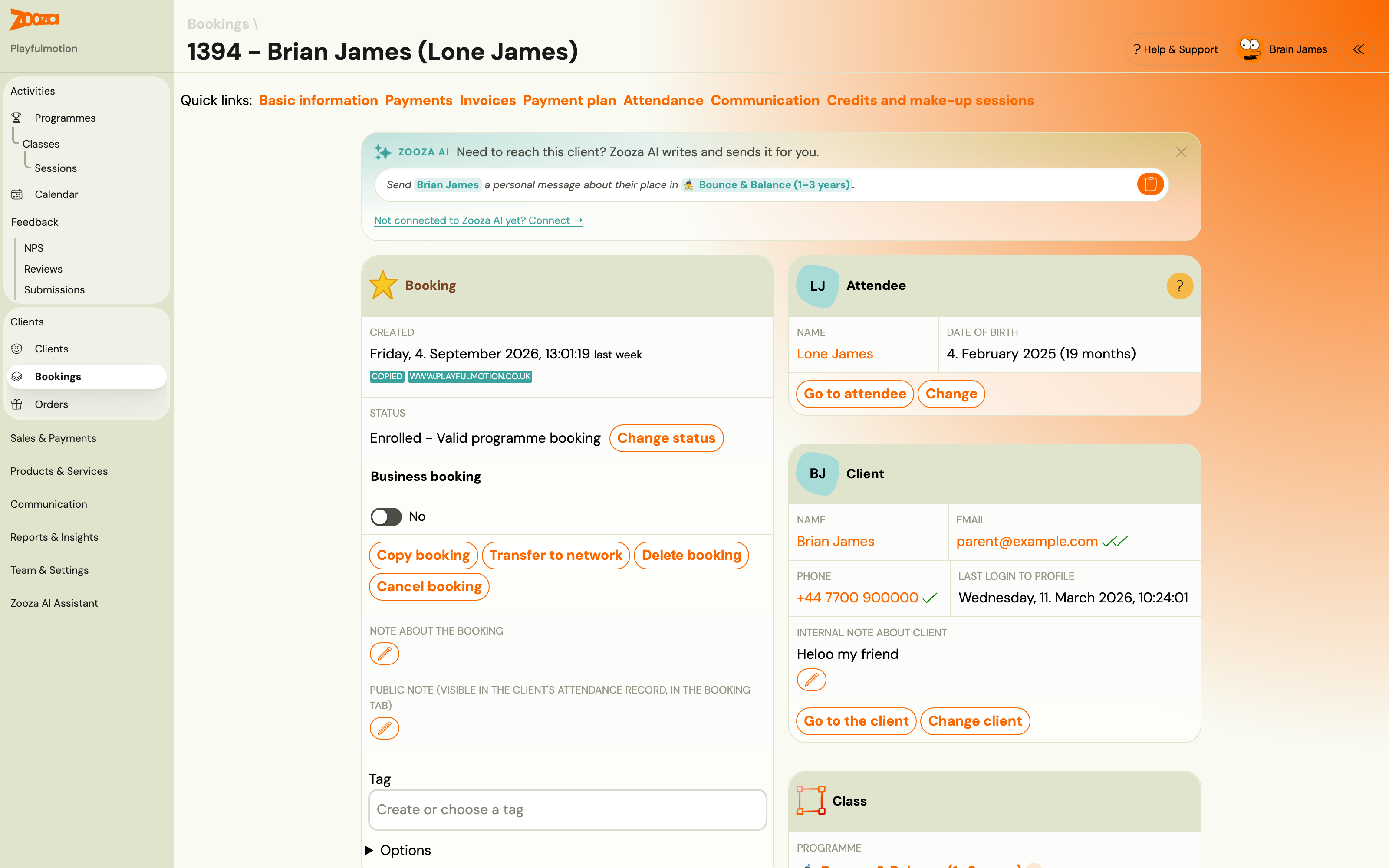Click the Programmes trophy icon
The height and width of the screenshot is (868, 1389).
click(x=16, y=118)
